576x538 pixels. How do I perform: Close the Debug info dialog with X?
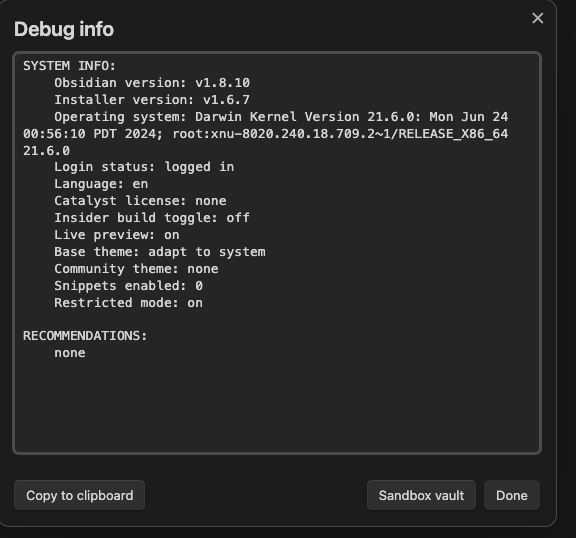(537, 18)
